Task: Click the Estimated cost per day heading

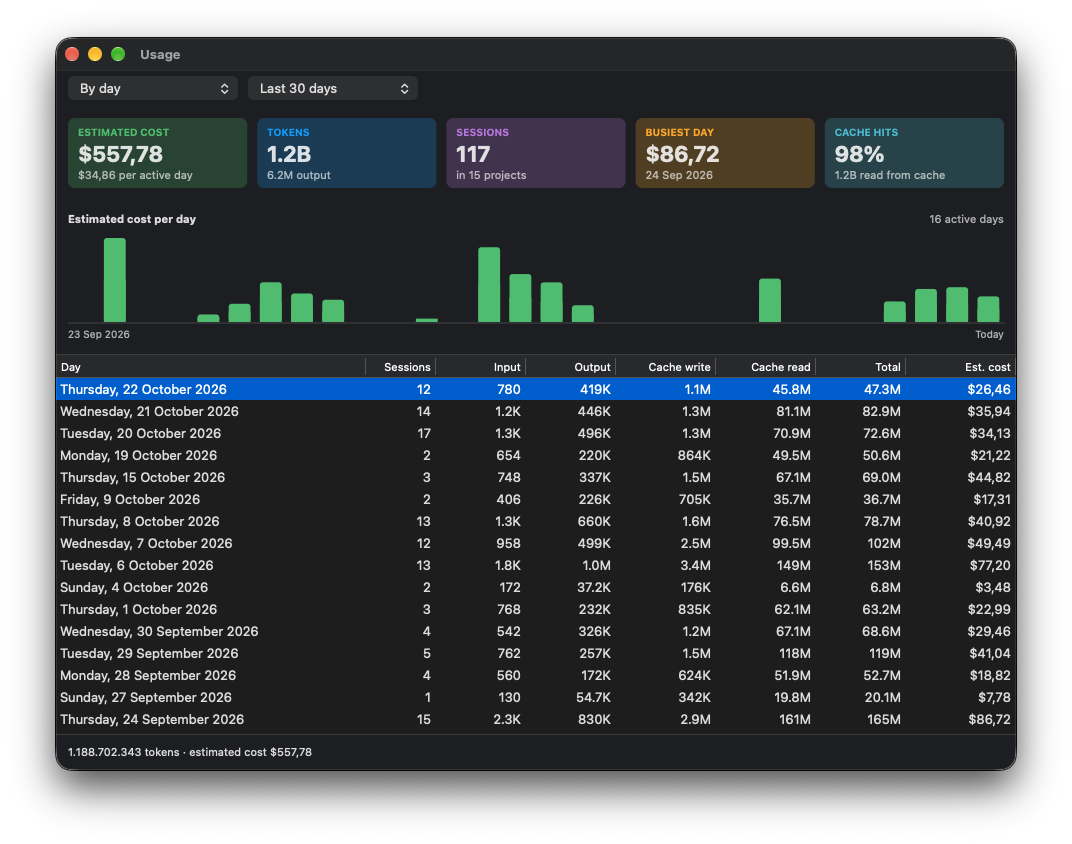Action: (132, 219)
